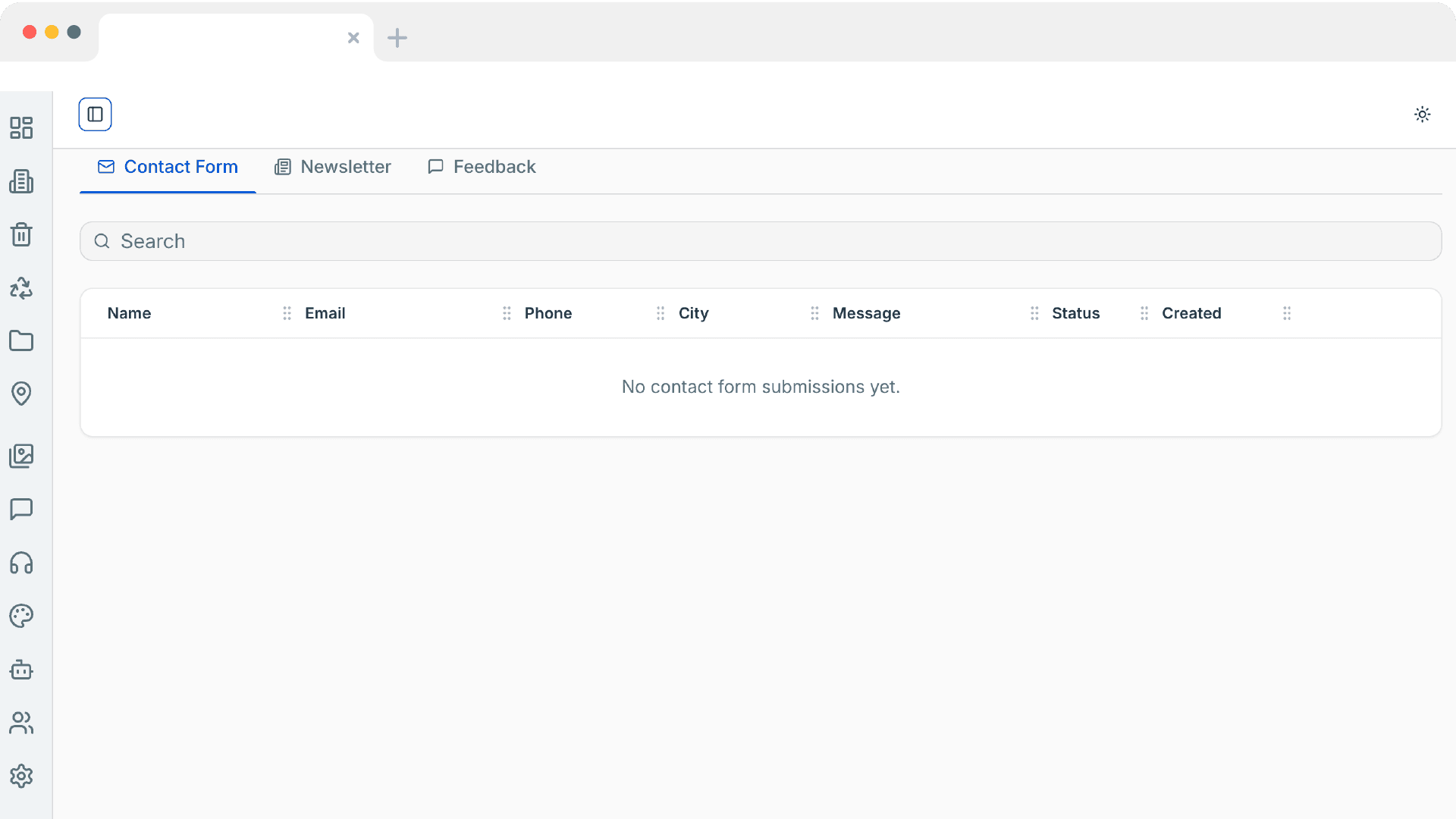The image size is (1456, 819).
Task: Open the image gallery sidebar icon
Action: tap(21, 456)
